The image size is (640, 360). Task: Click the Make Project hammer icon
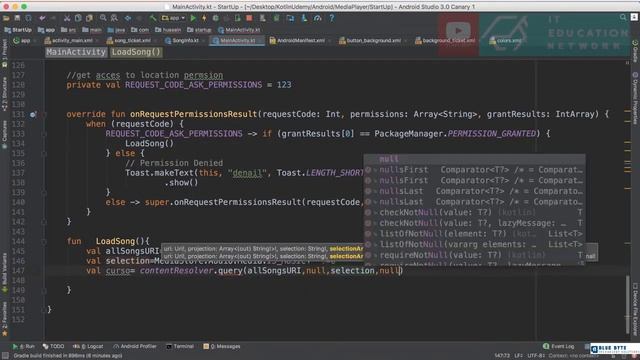point(153,18)
